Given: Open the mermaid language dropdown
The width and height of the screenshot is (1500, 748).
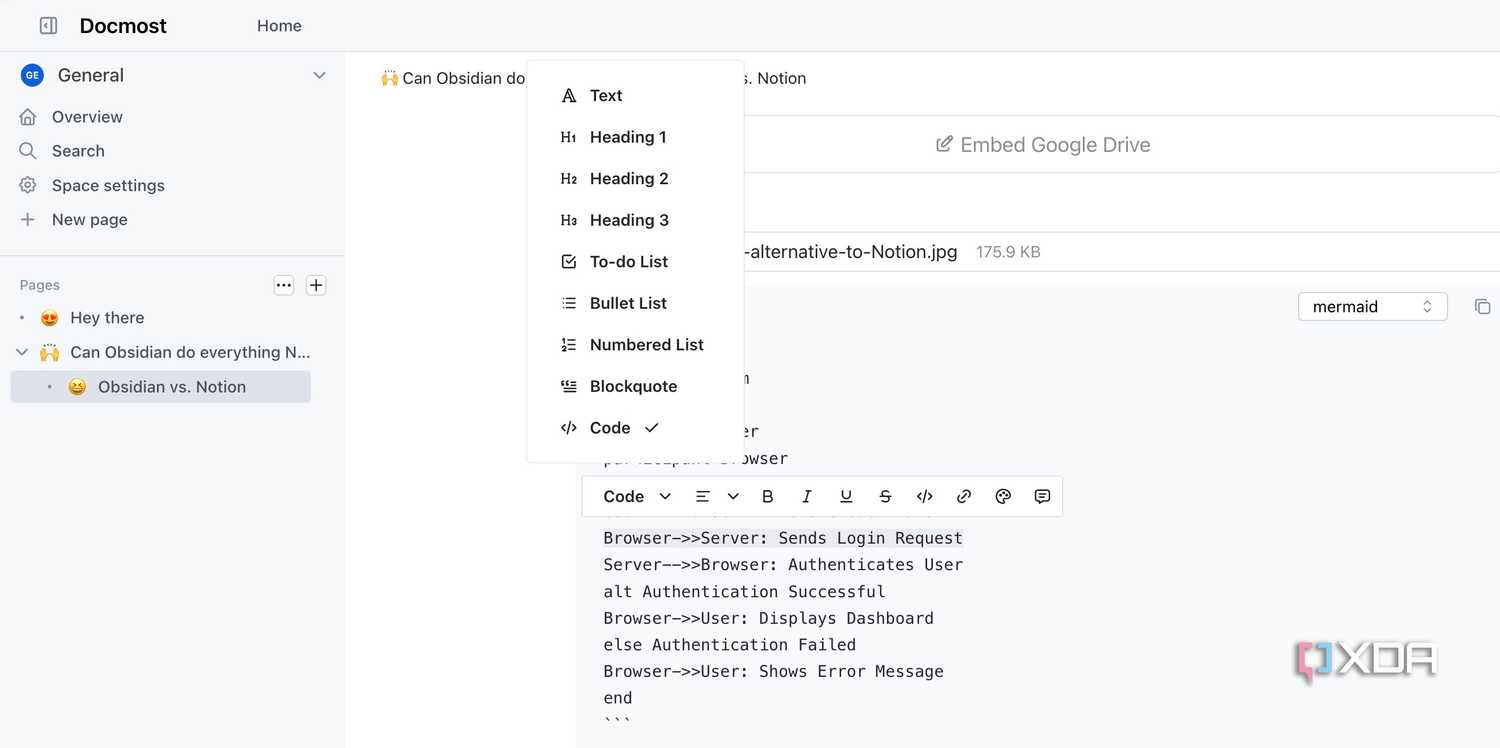Looking at the screenshot, I should [x=1372, y=306].
